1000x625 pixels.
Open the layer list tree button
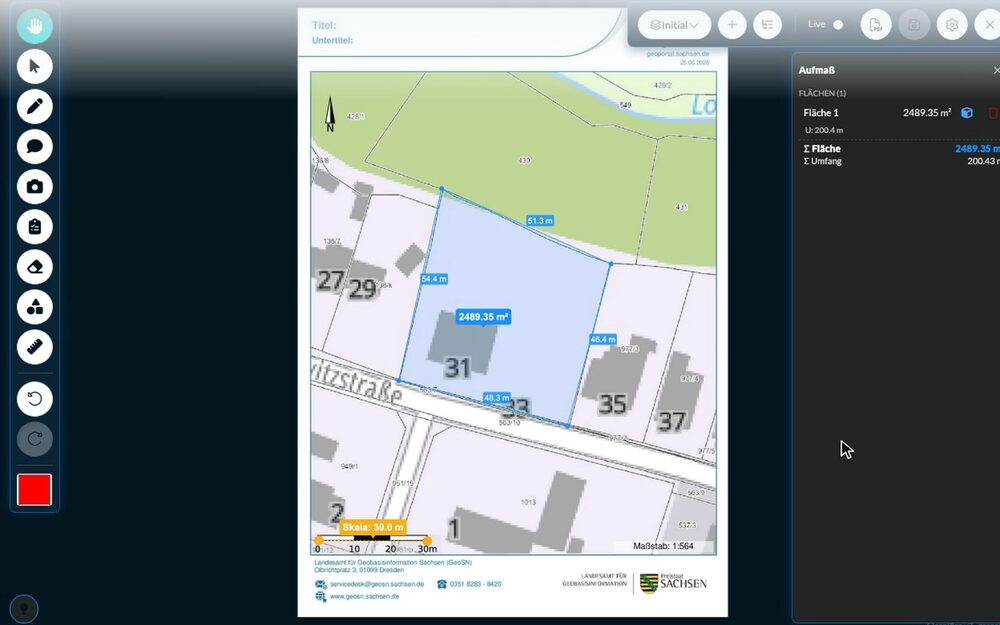767,25
